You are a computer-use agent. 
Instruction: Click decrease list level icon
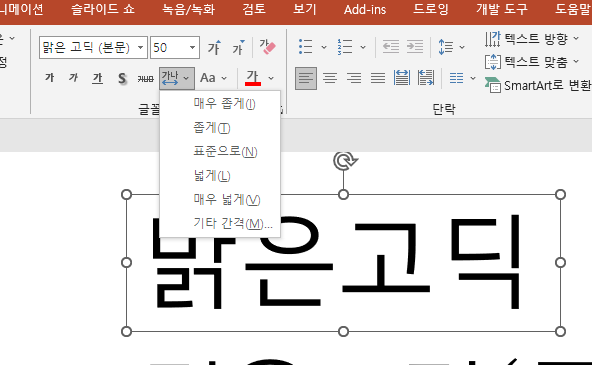[x=391, y=47]
